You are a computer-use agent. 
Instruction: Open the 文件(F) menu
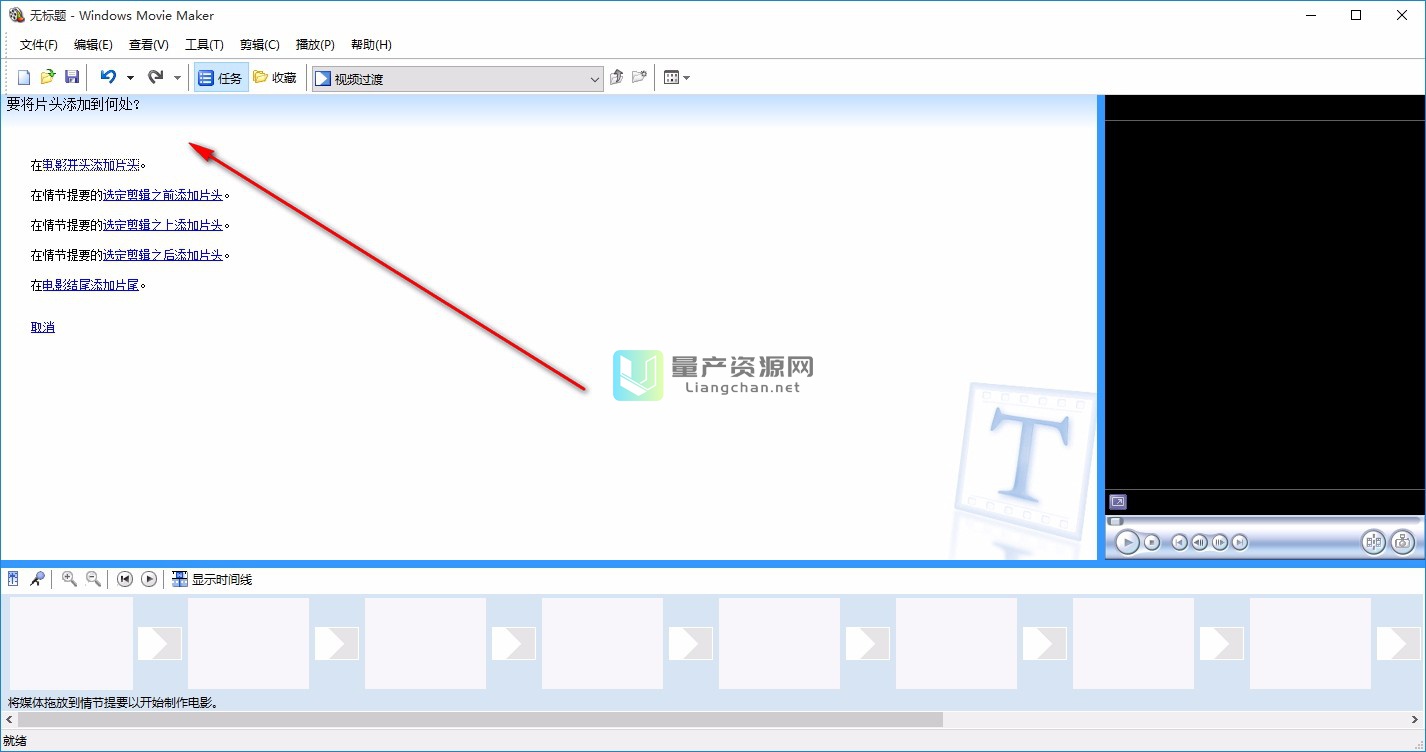pos(39,45)
